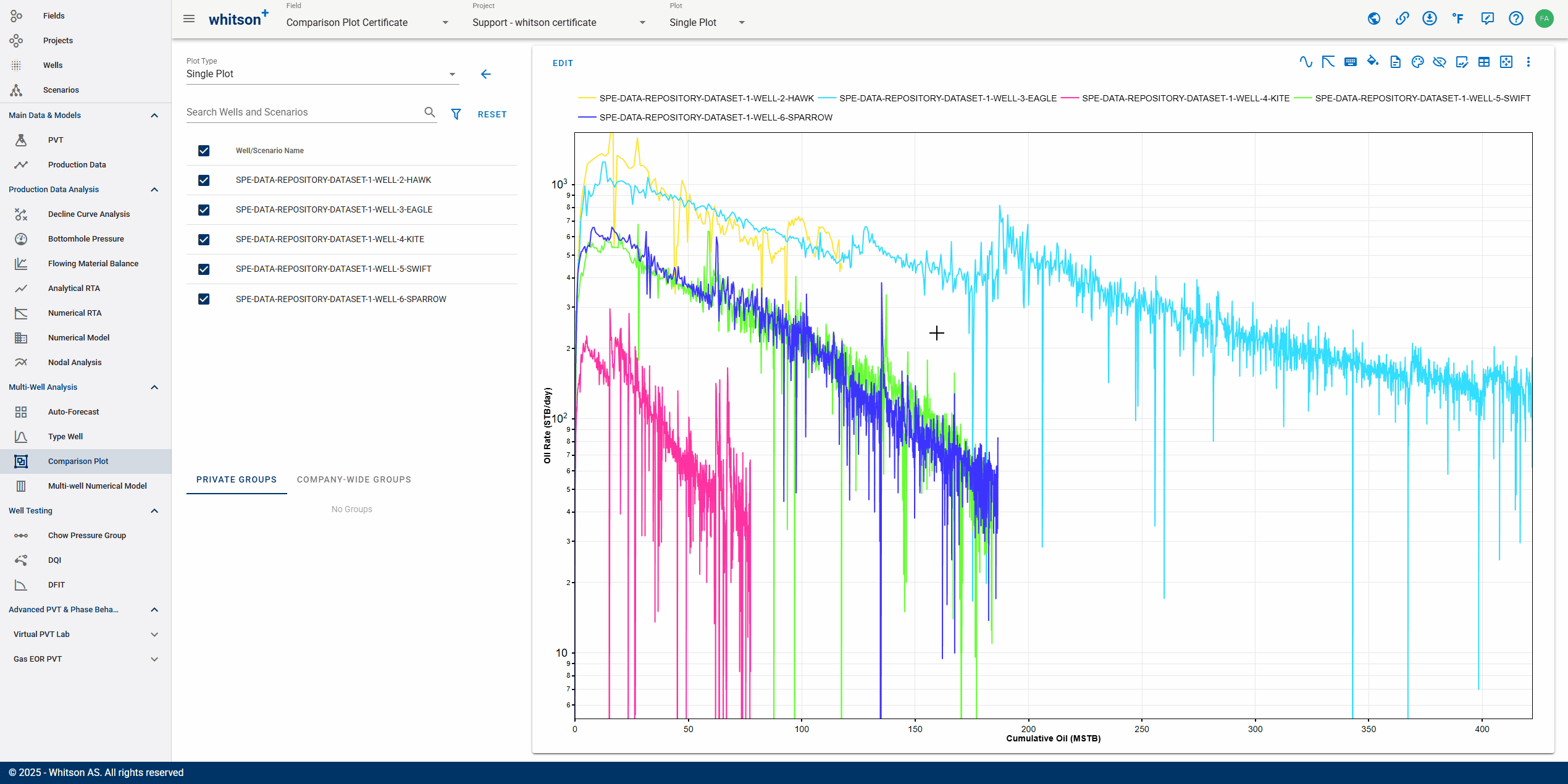
Task: Open the Plot Type Single Plot dropdown
Action: pos(322,74)
